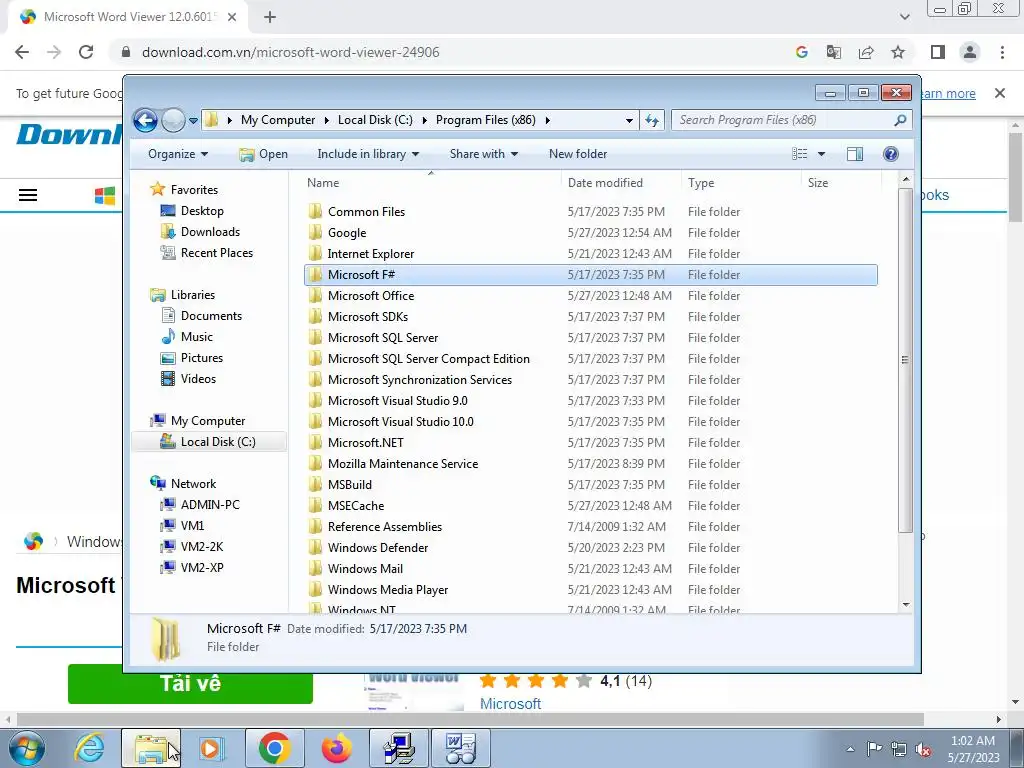Click the green Tải về download button
This screenshot has width=1024, height=768.
click(x=190, y=684)
